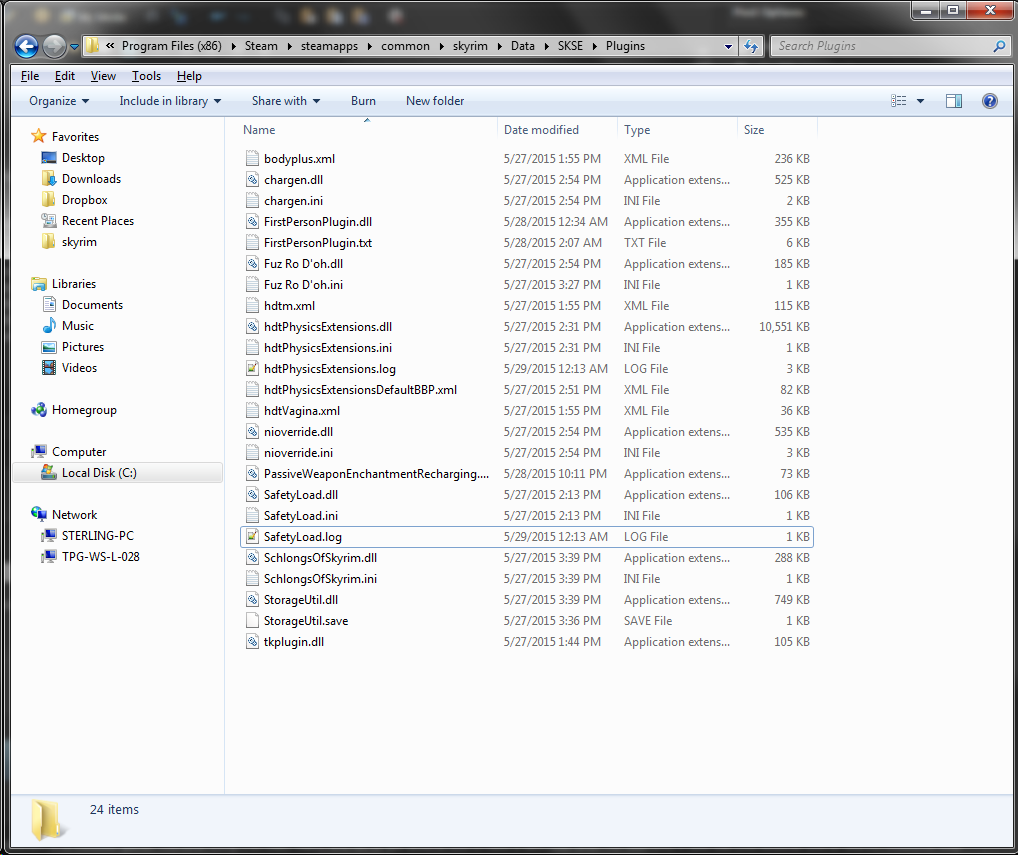Sort by Date modified column
Viewport: 1018px width, 855px height.
tap(557, 129)
